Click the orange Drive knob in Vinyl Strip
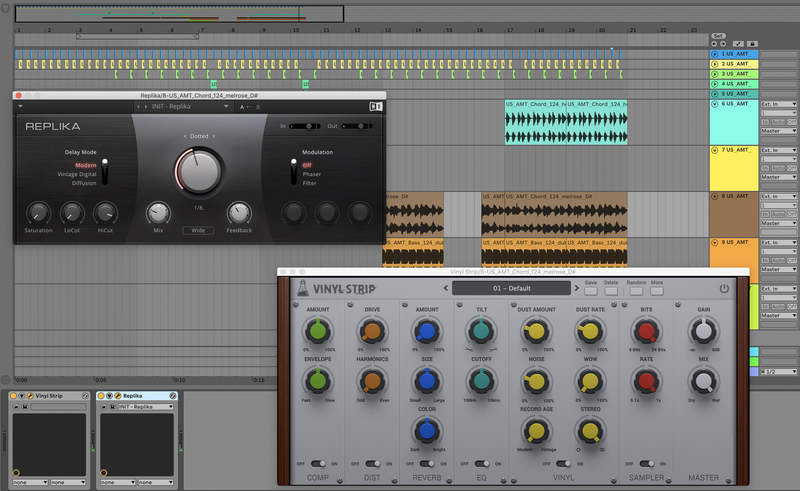The width and height of the screenshot is (800, 491). point(372,331)
